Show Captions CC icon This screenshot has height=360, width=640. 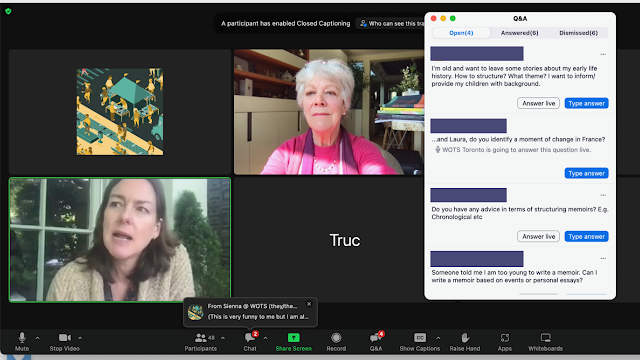[420, 338]
